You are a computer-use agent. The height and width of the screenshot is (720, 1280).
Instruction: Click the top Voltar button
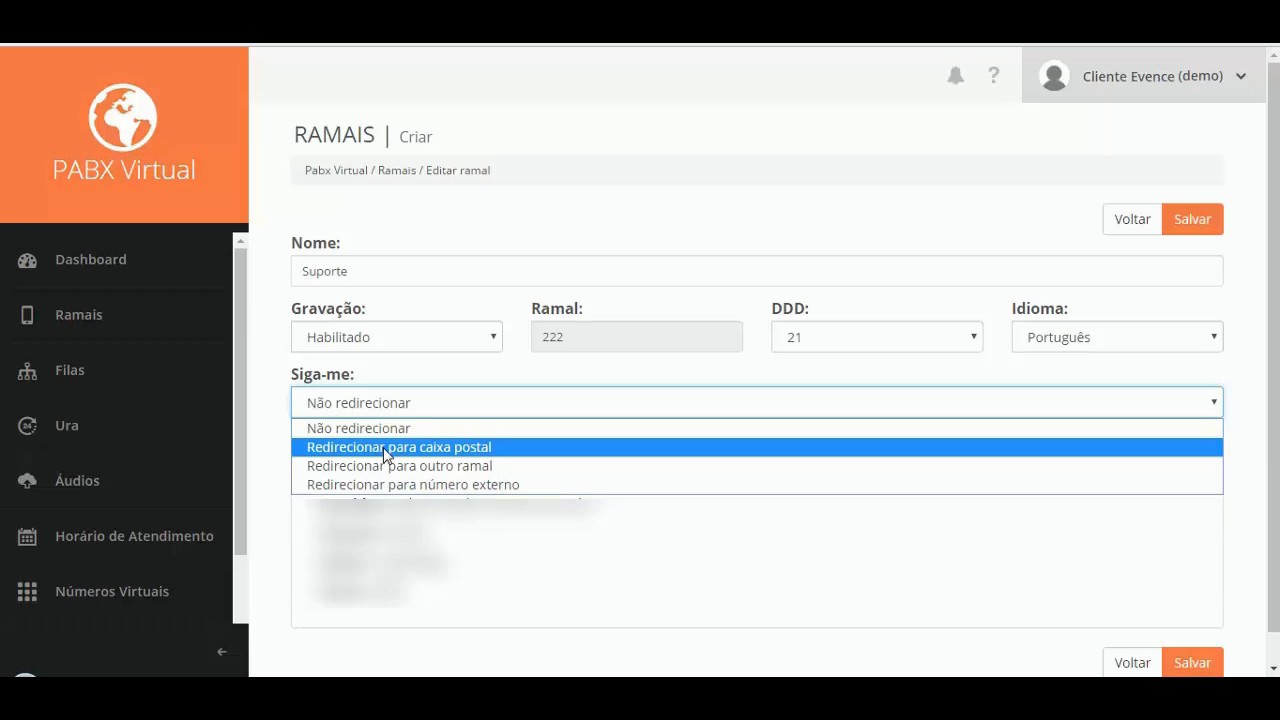(x=1132, y=219)
